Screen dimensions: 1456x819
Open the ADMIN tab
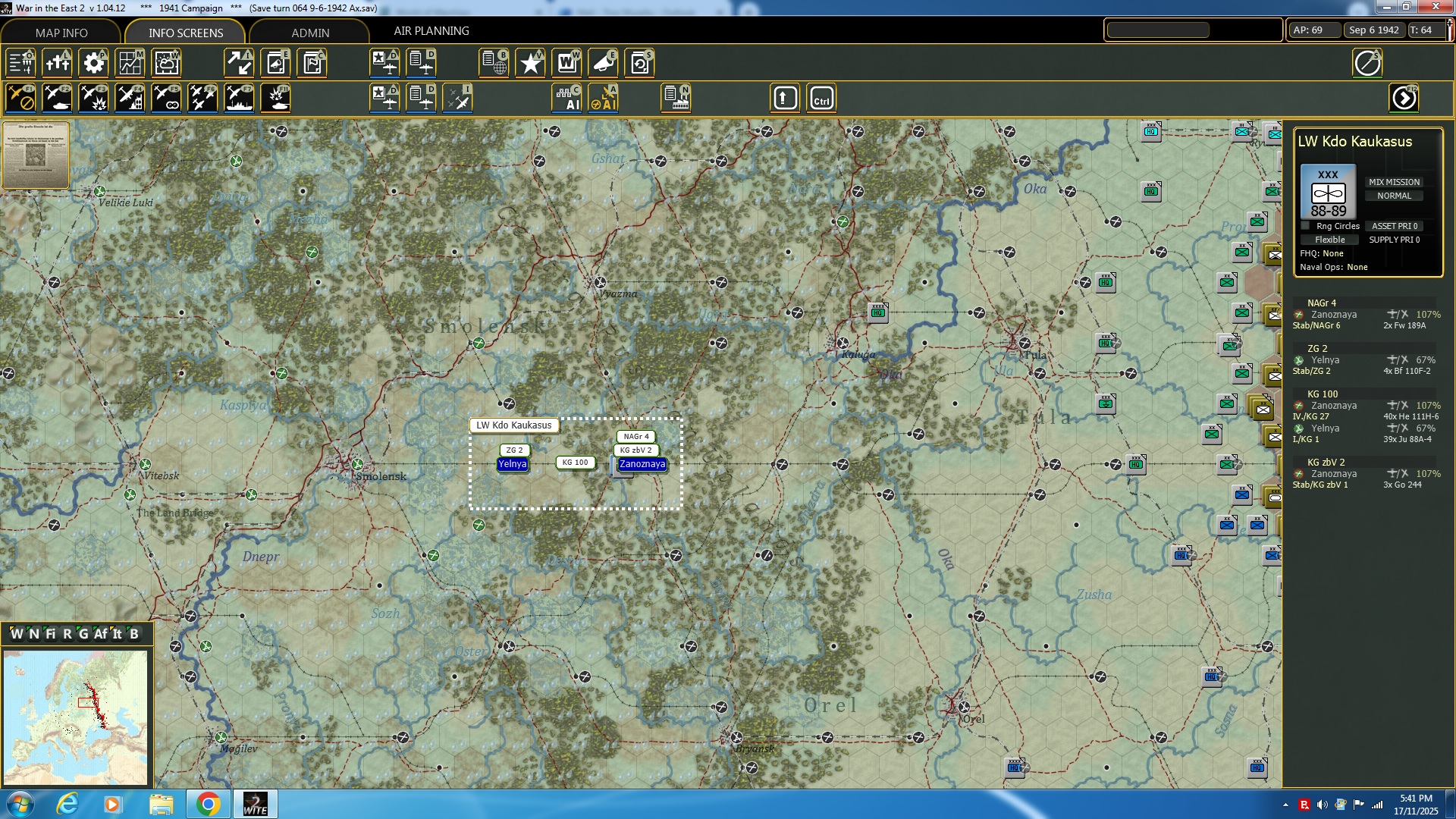point(310,33)
